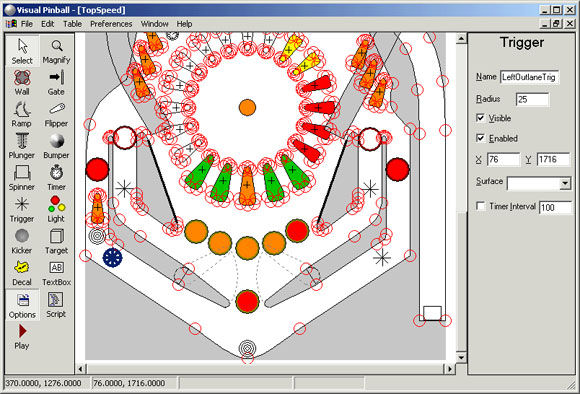The width and height of the screenshot is (580, 394).
Task: Click the horizontal scrollbar right arrow
Action: pyautogui.click(x=449, y=369)
